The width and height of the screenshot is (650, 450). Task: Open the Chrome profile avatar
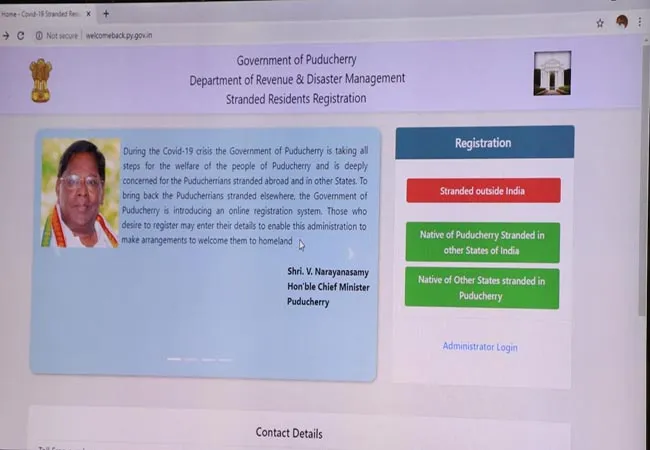click(622, 22)
